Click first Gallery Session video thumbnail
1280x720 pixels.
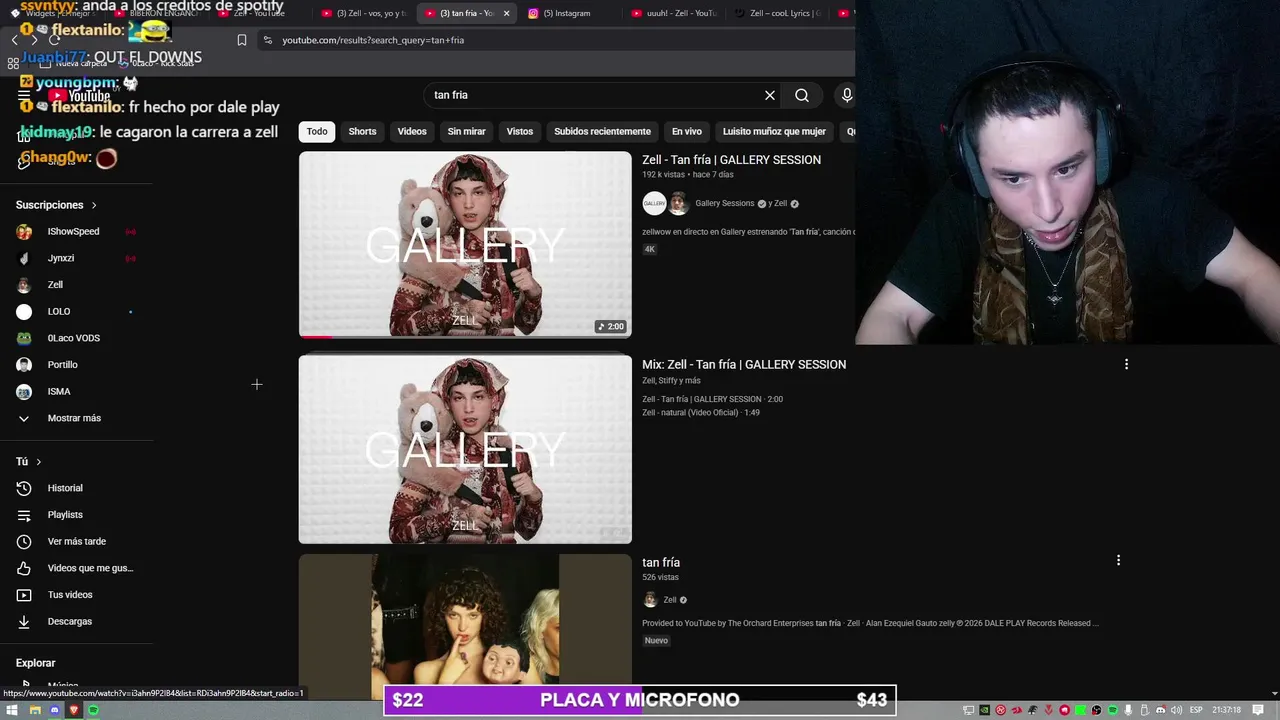pos(465,245)
